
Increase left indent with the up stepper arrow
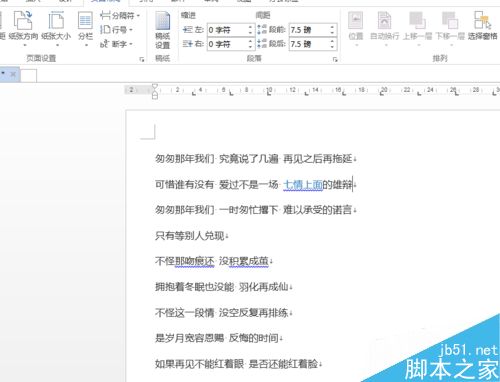click(250, 27)
